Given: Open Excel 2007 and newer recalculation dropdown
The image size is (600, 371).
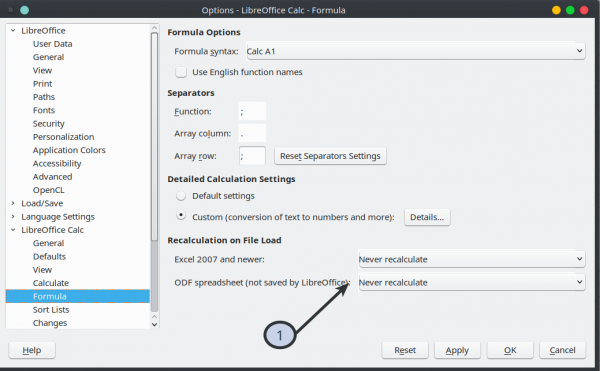Looking at the screenshot, I should click(x=471, y=259).
